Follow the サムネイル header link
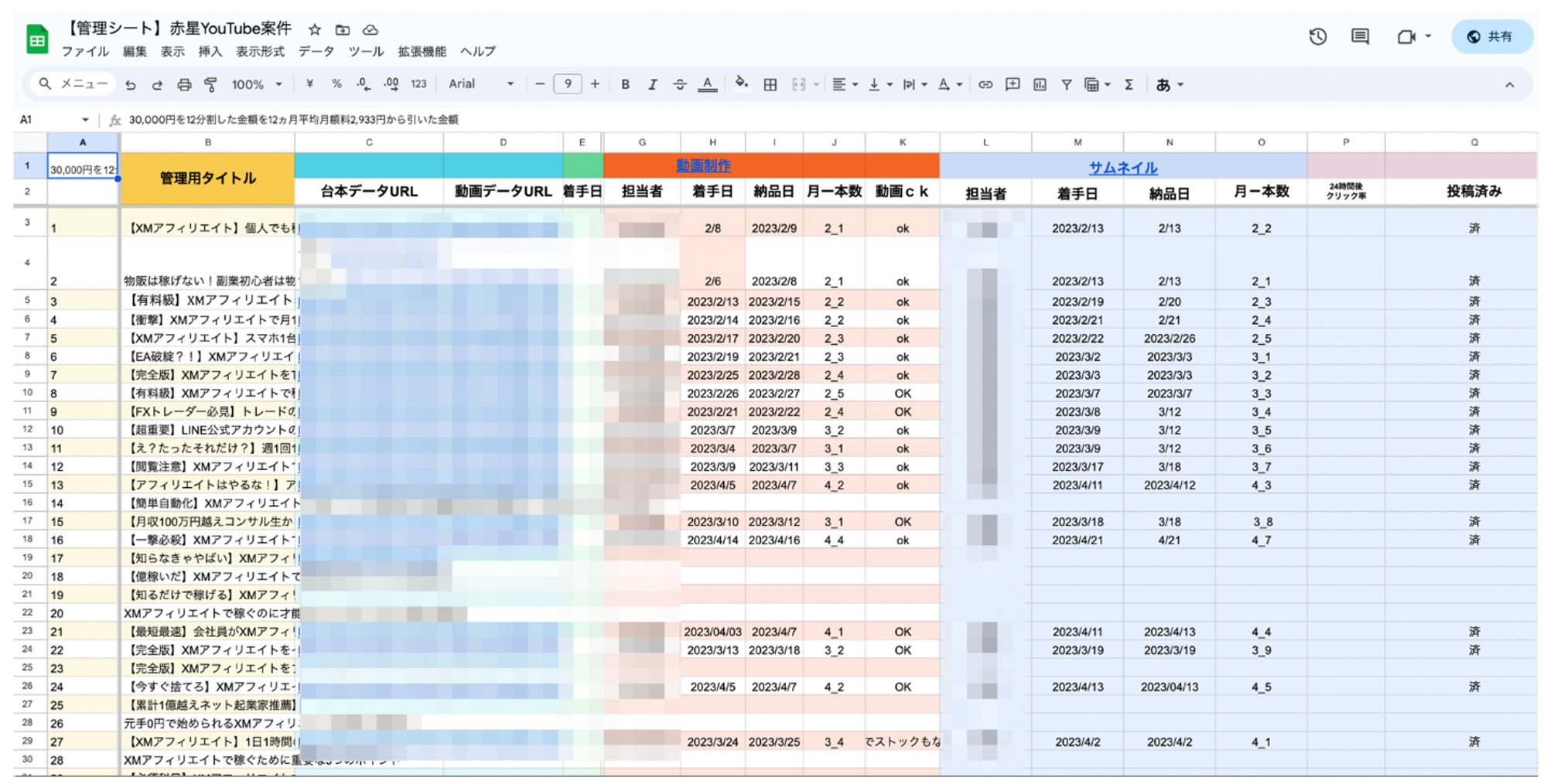This screenshot has width=1547, height=784. (1123, 168)
